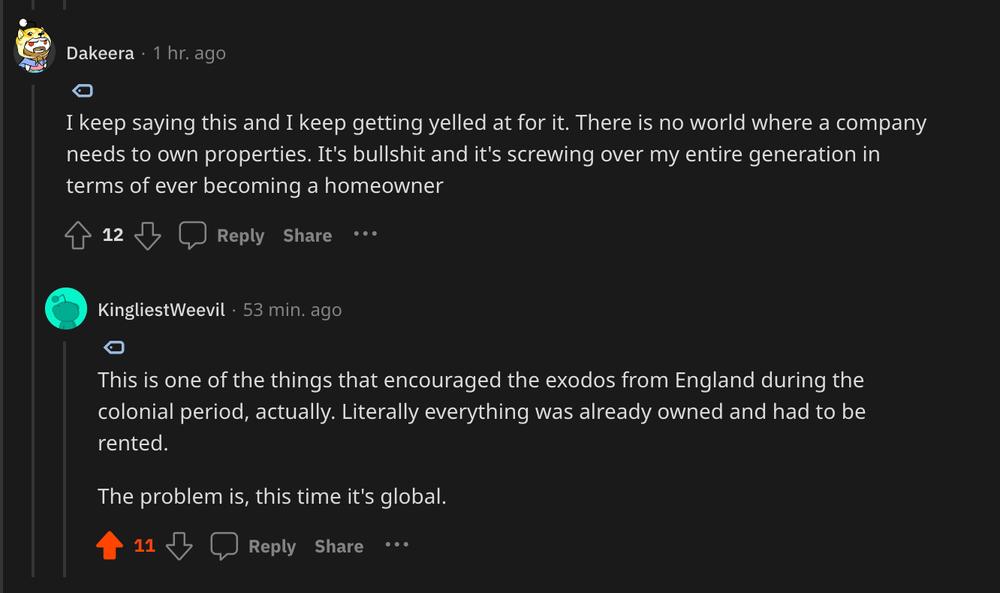Click the speech bubble icon under KingliestWeevil's comment
Screen dimensions: 1000x593
(224, 546)
